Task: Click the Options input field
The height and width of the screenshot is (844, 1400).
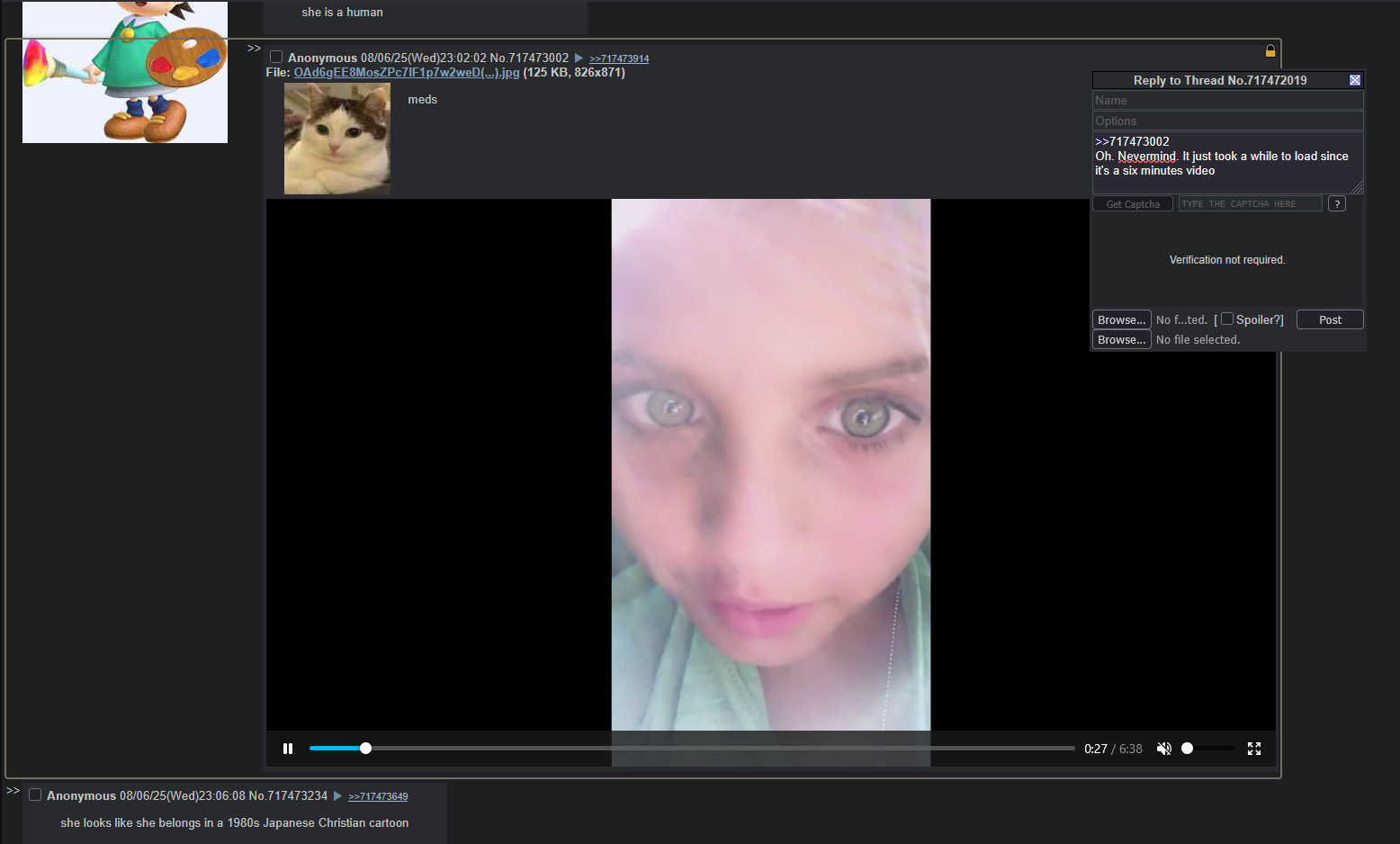Action: (x=1228, y=121)
